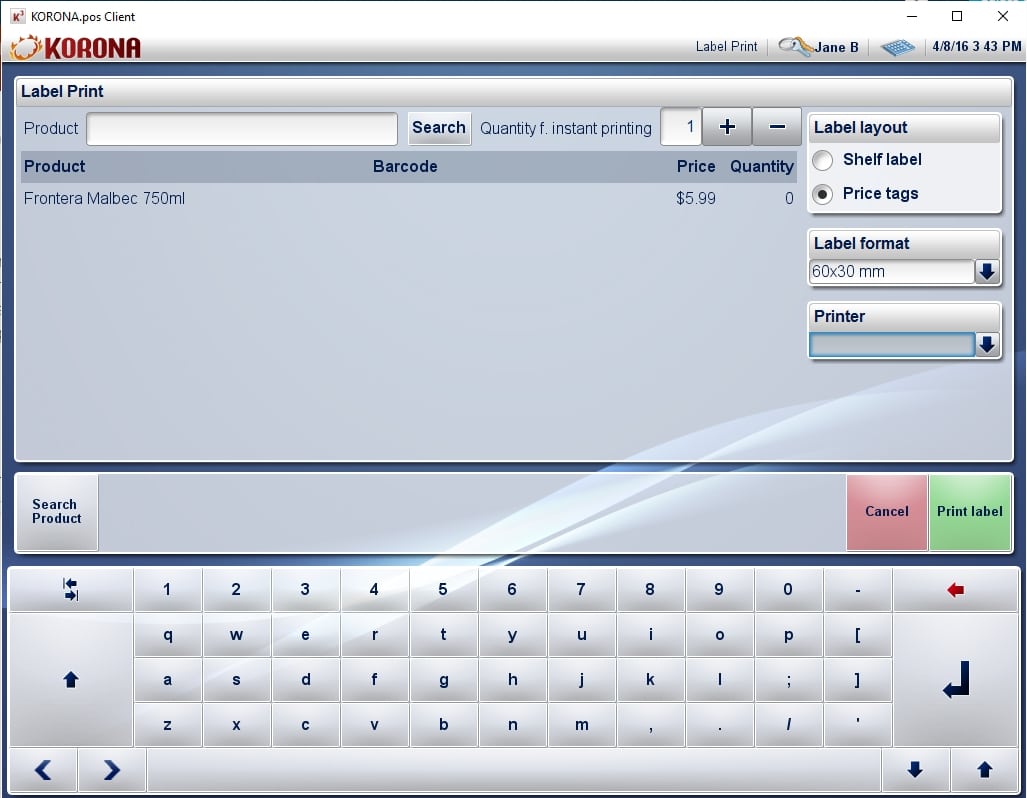Click the Label Print header link

pos(726,47)
